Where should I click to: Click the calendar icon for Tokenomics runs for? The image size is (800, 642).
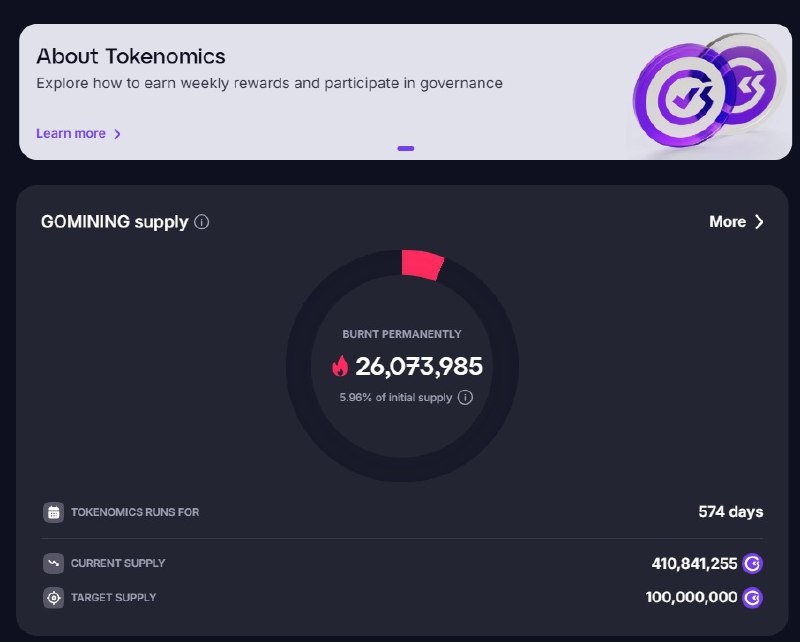point(54,512)
